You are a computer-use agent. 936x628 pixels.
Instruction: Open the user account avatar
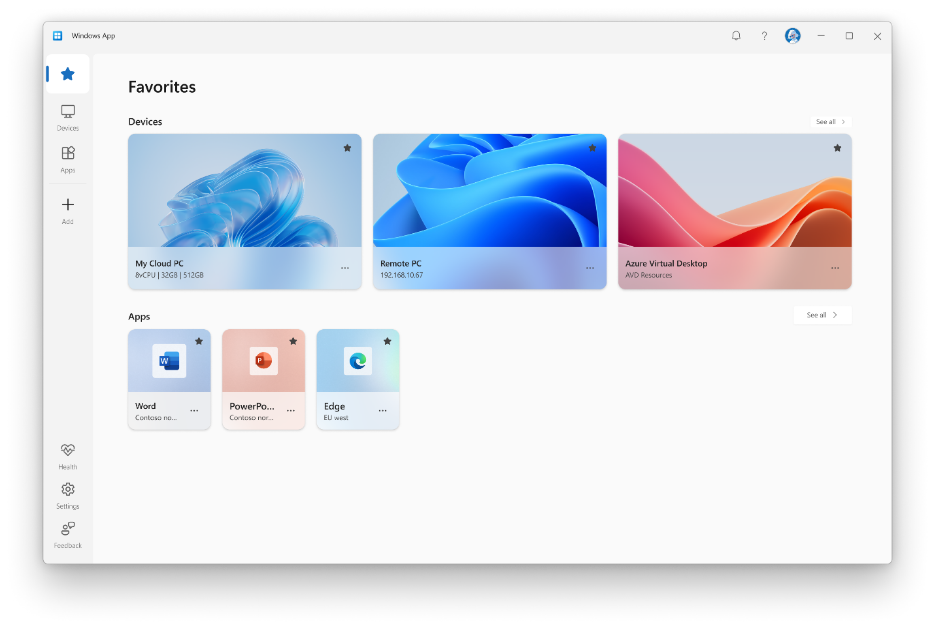point(792,36)
